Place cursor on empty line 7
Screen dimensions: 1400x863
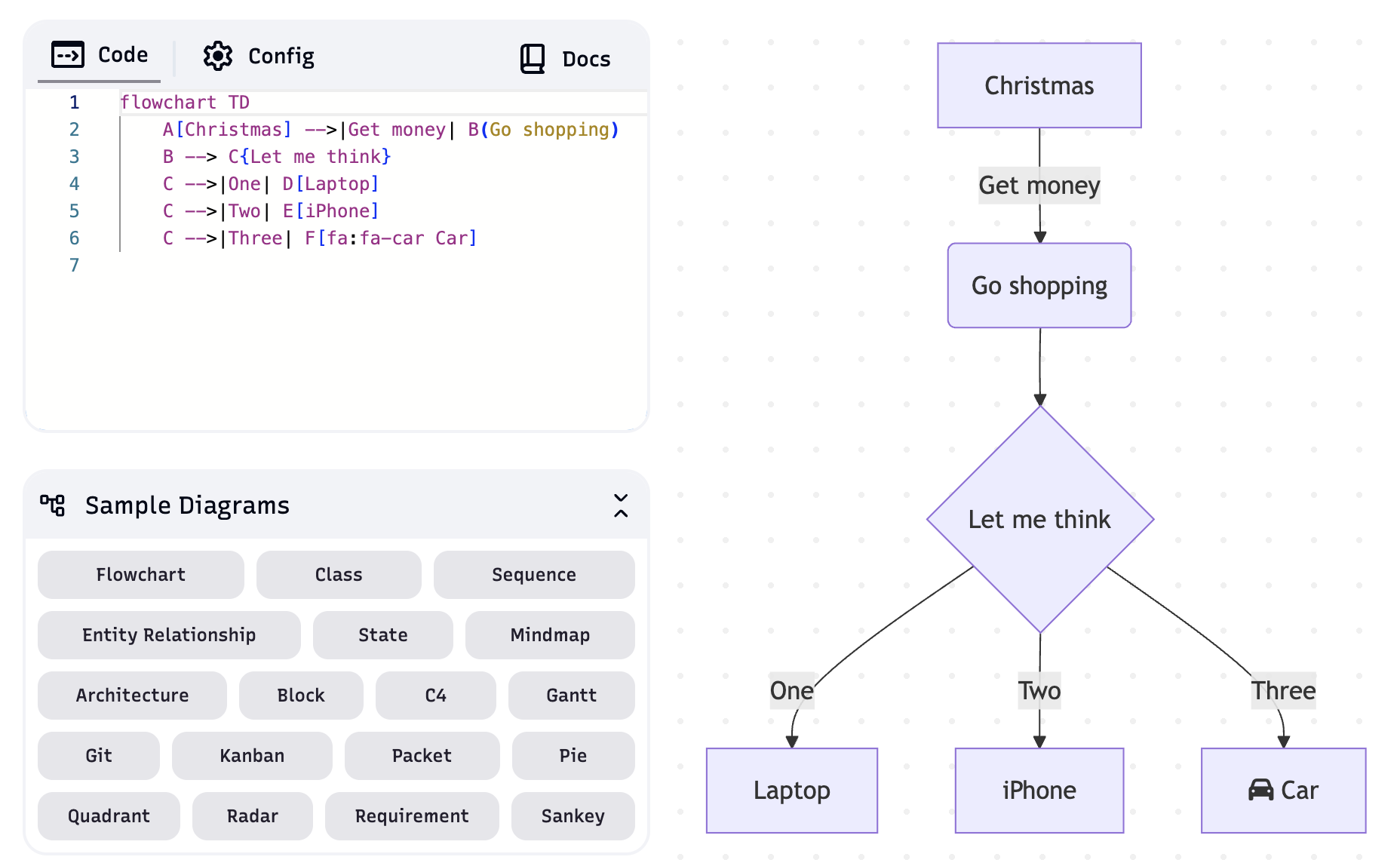pyautogui.click(x=383, y=266)
